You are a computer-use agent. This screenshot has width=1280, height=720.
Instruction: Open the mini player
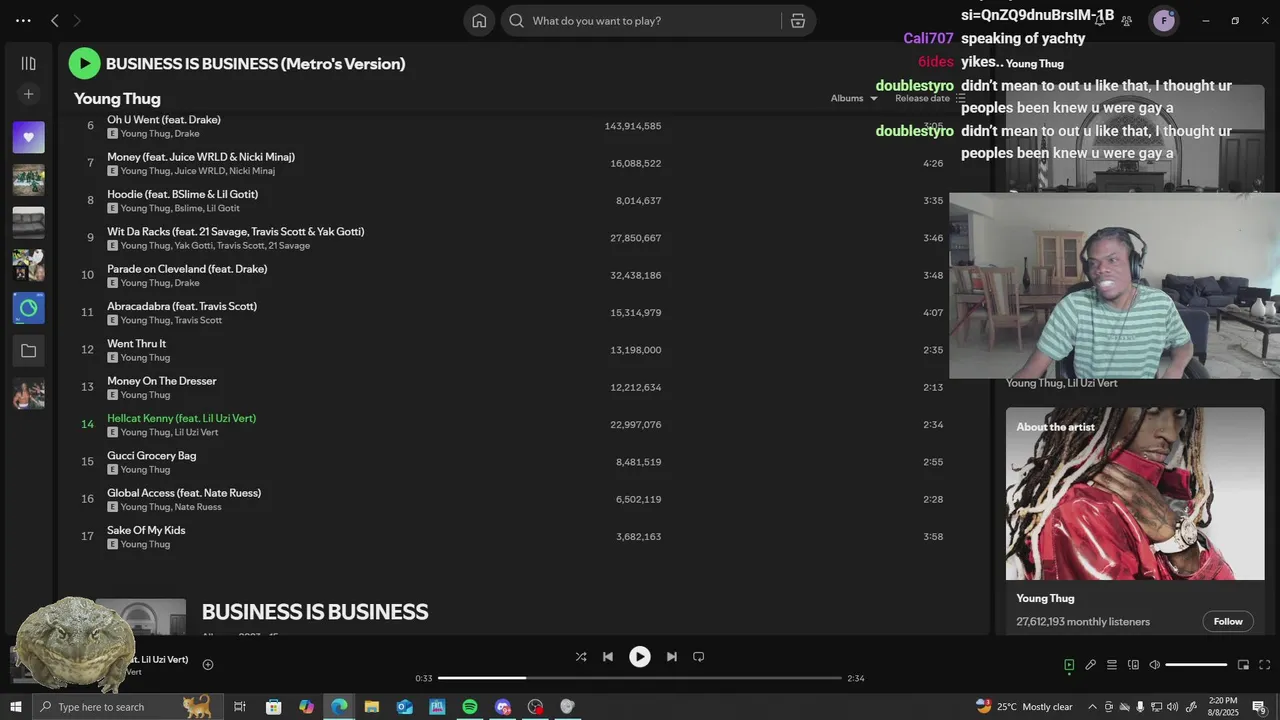click(x=1243, y=665)
